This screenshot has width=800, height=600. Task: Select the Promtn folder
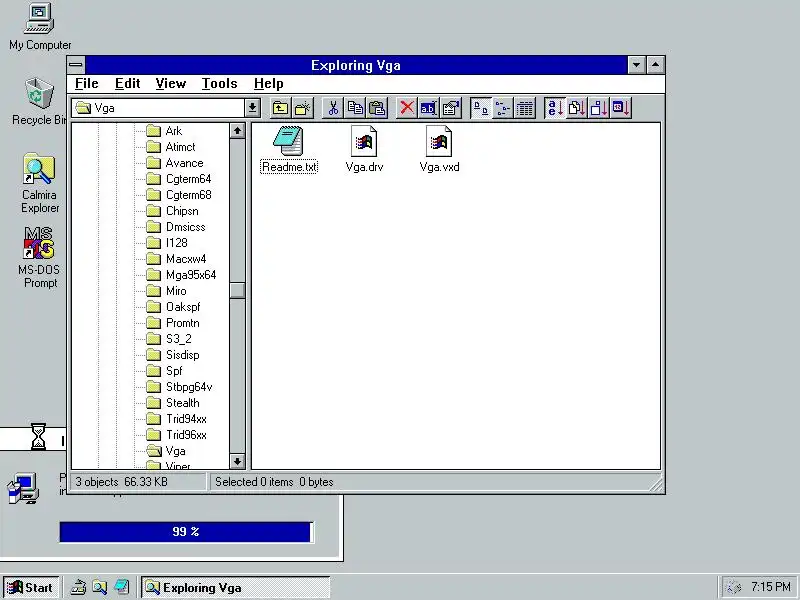pyautogui.click(x=173, y=323)
